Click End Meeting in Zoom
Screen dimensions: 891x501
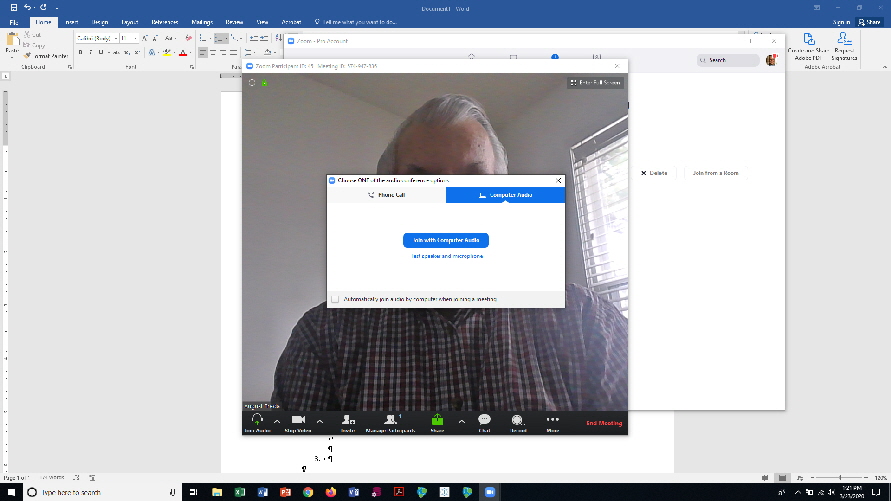[604, 423]
